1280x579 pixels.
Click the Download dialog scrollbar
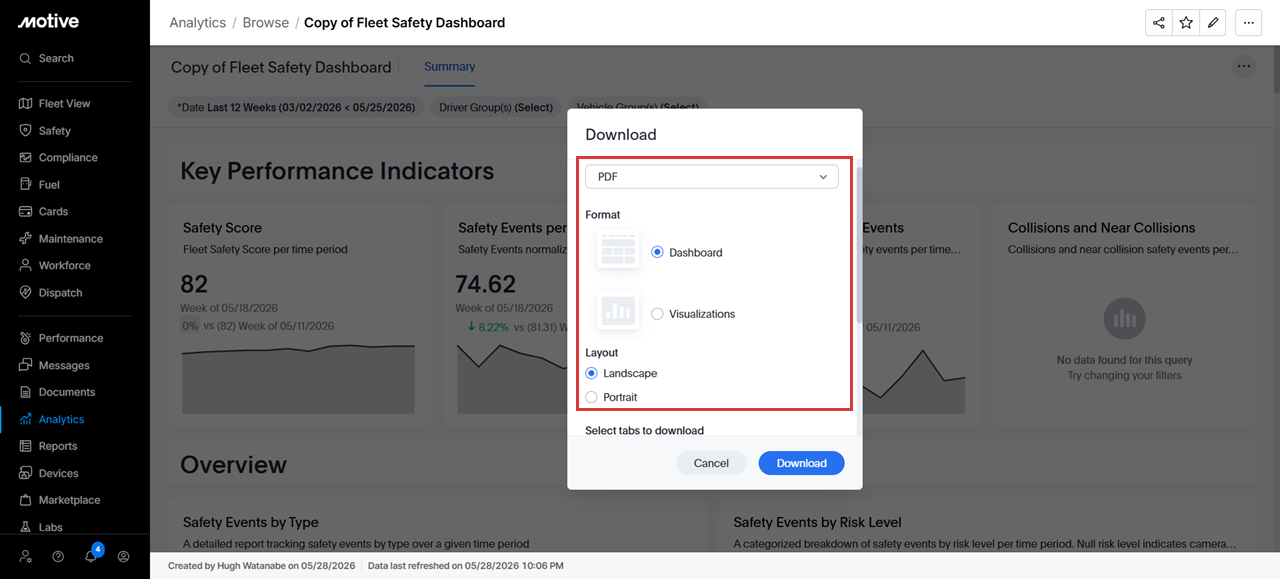click(859, 245)
